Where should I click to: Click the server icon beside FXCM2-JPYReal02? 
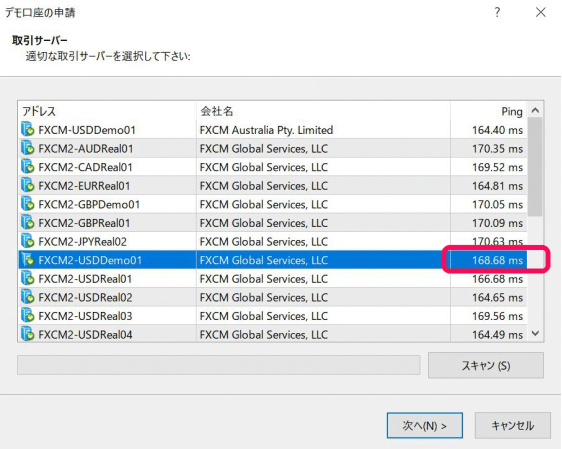click(x=28, y=241)
